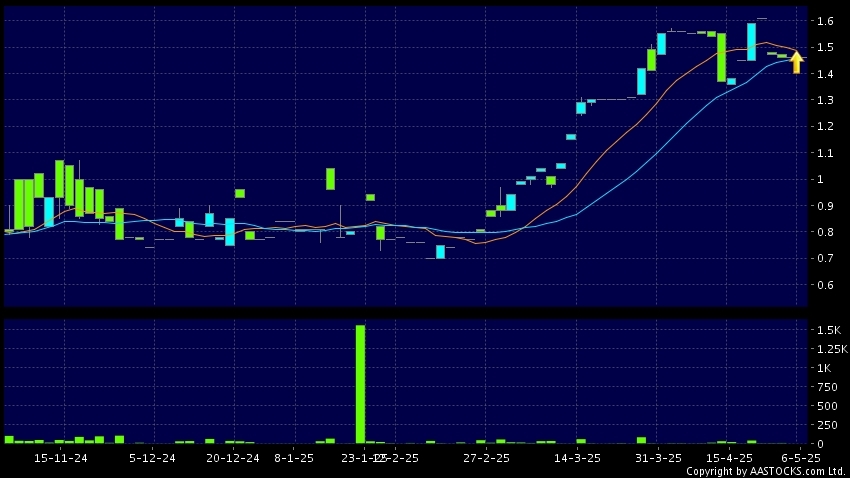Click the 27-2-25 date label
Viewport: 850px width, 478px height.
click(486, 458)
